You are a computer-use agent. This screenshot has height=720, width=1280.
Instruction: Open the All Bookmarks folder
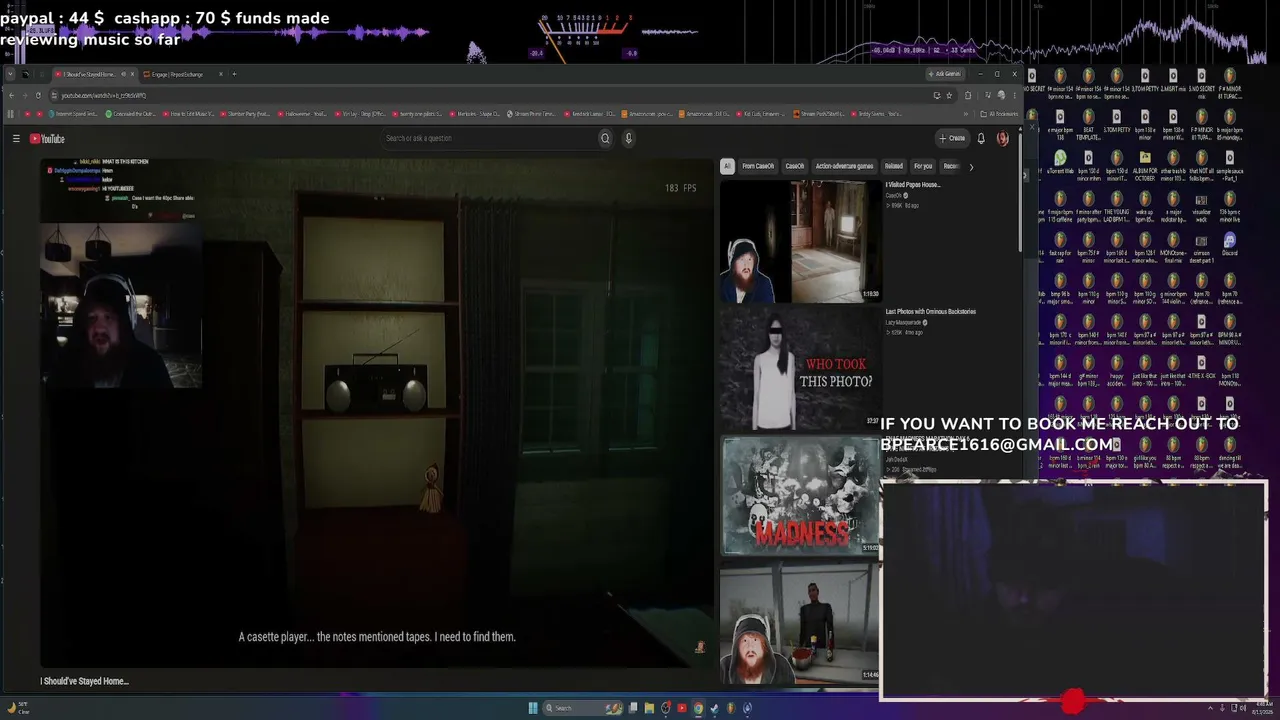(999, 114)
